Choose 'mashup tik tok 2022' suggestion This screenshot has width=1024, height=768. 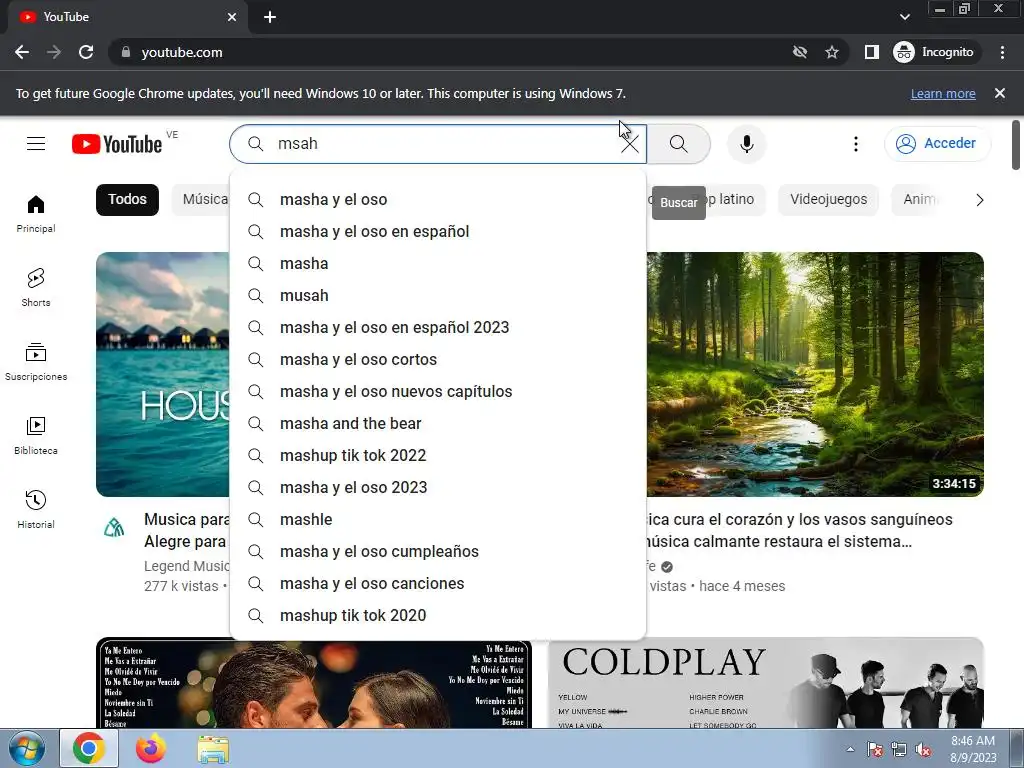click(438, 456)
